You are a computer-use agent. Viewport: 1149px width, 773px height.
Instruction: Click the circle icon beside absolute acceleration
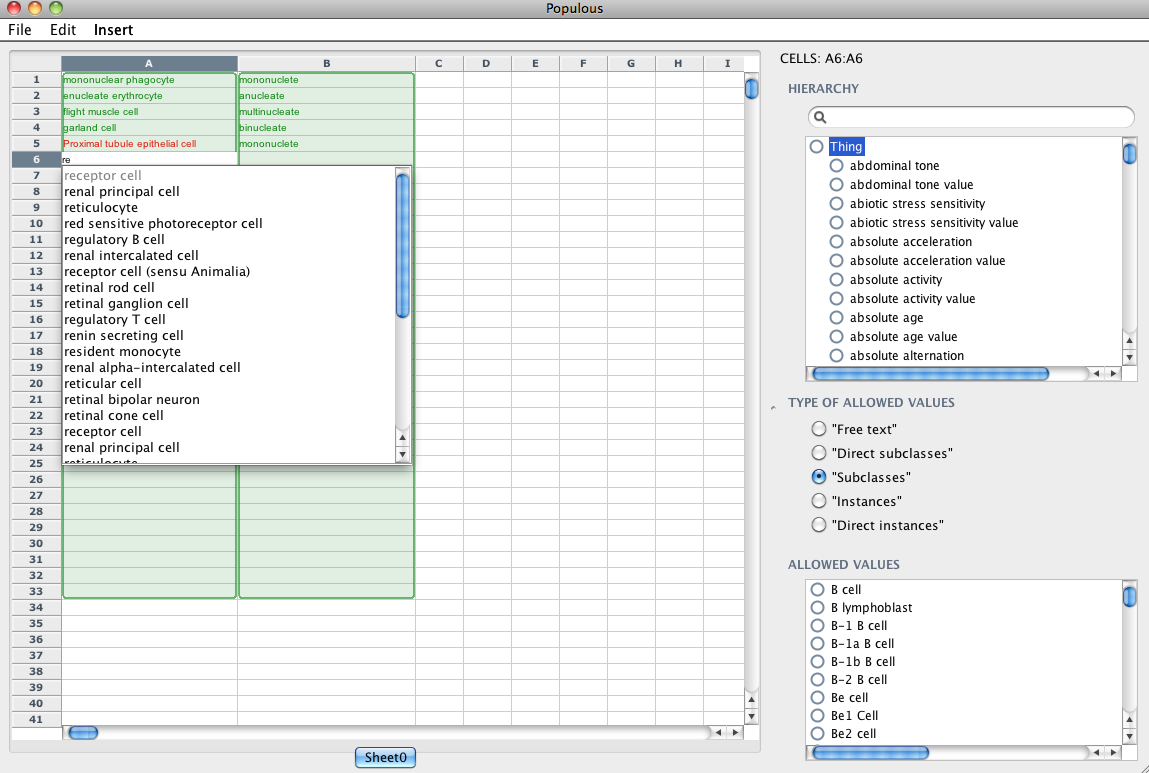(837, 242)
